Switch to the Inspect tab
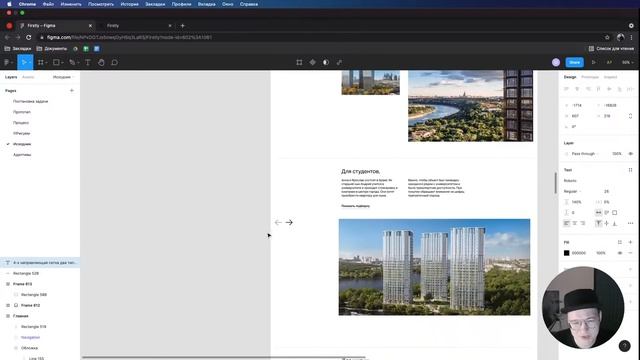This screenshot has height=360, width=640. [x=610, y=77]
